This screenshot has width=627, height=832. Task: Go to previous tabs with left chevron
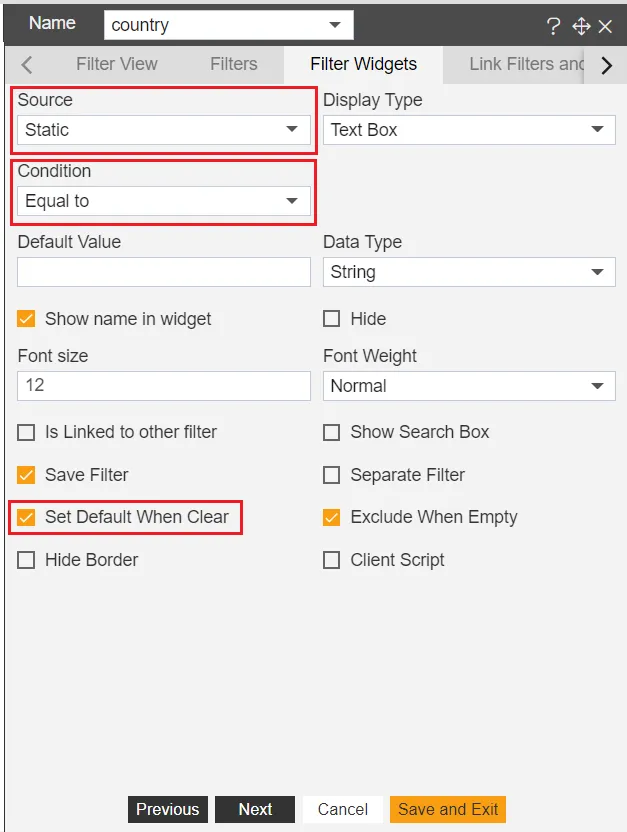(27, 65)
